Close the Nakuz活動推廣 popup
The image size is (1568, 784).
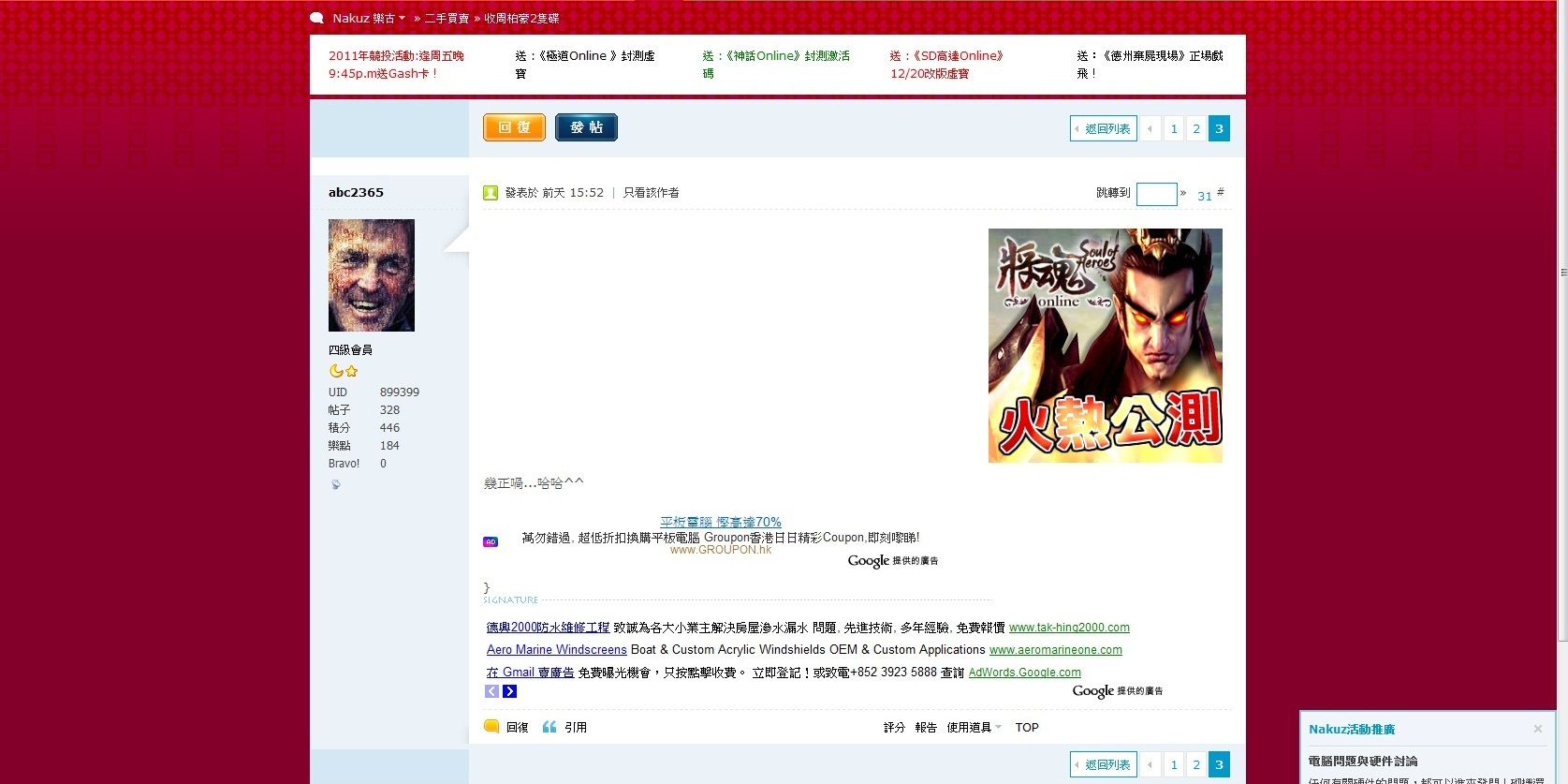[x=1537, y=729]
